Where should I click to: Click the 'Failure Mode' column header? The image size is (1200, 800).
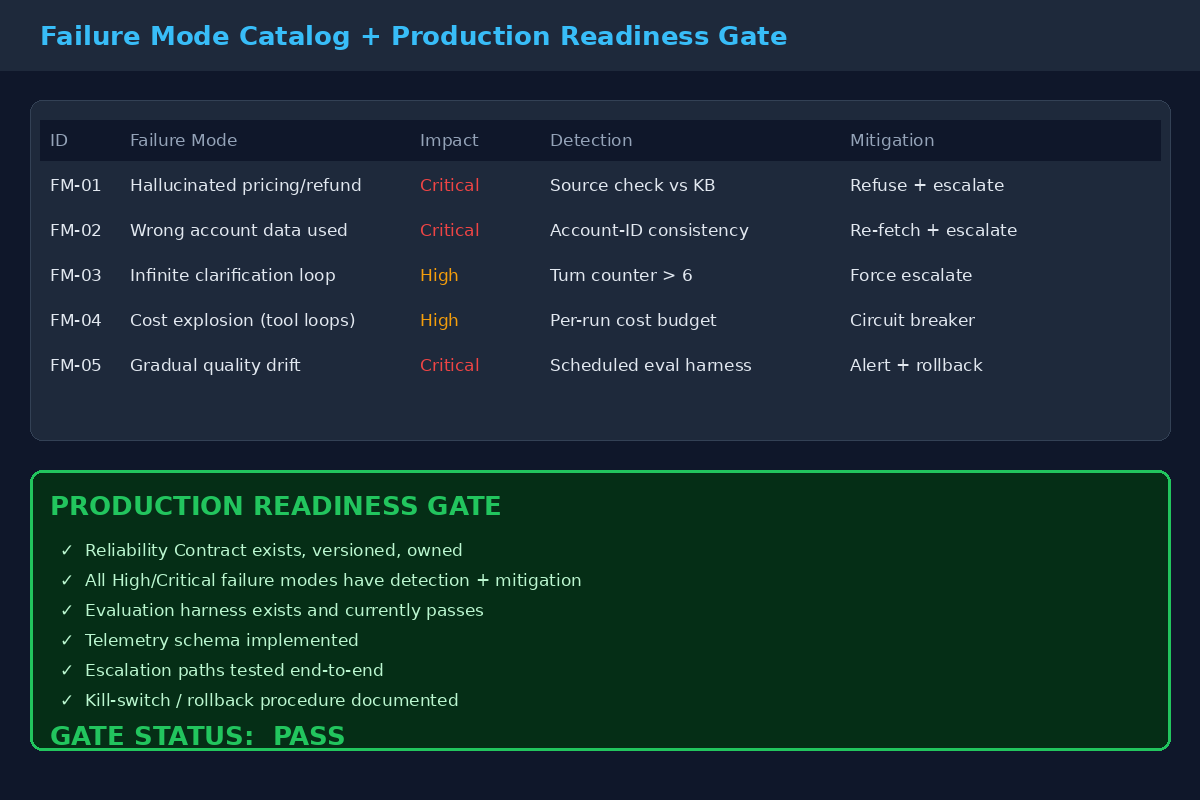(x=183, y=141)
